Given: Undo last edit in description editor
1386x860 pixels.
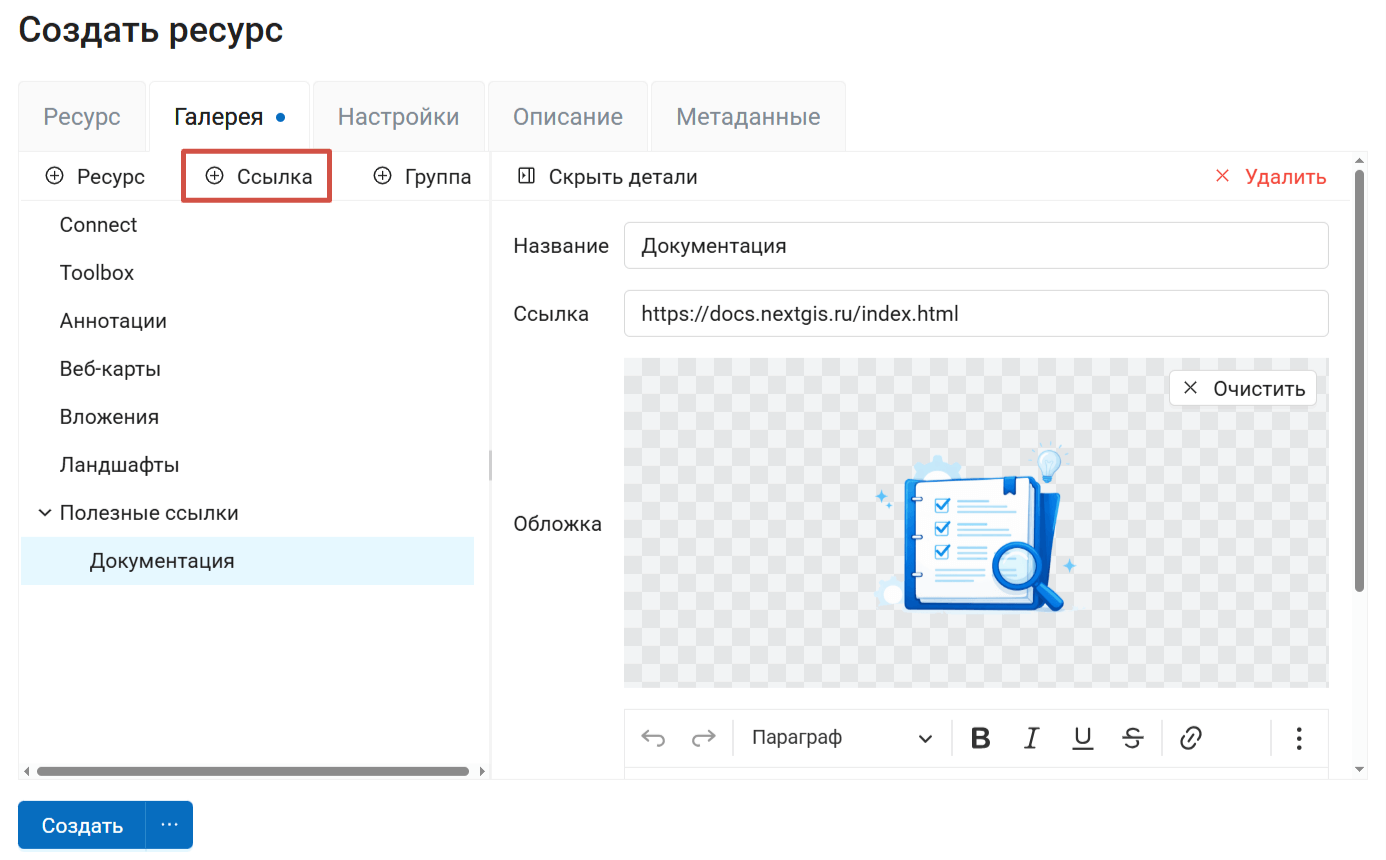Looking at the screenshot, I should pyautogui.click(x=653, y=738).
